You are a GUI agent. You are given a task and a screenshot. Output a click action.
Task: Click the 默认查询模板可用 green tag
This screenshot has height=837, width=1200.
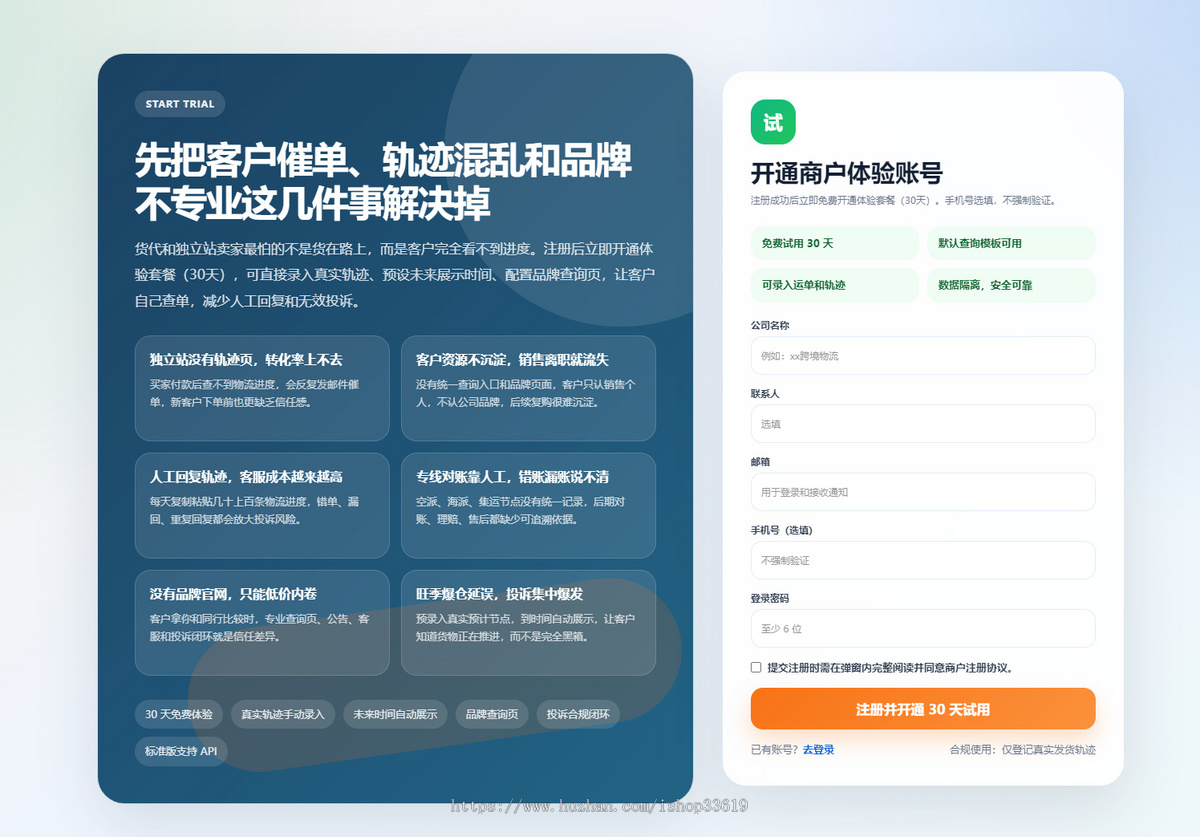pyautogui.click(x=1011, y=243)
